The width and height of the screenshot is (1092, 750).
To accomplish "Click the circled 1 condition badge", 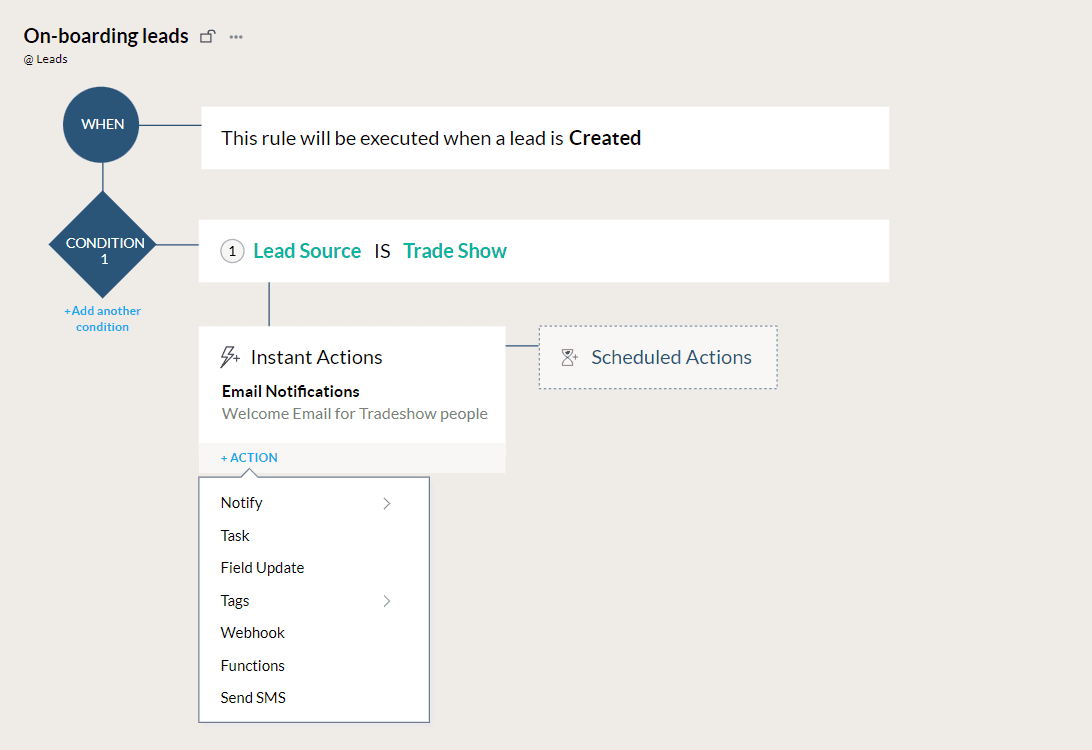I will tap(232, 251).
